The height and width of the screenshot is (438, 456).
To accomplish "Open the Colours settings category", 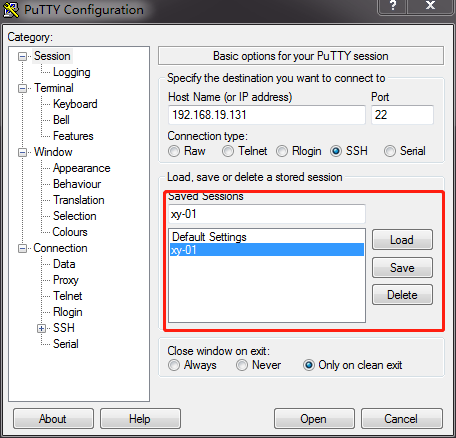I will click(70, 232).
